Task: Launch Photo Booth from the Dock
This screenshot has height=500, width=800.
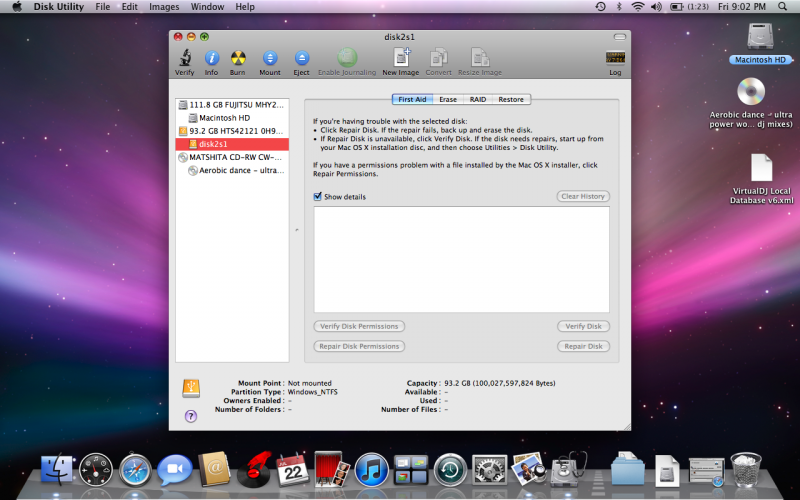Action: [x=332, y=469]
